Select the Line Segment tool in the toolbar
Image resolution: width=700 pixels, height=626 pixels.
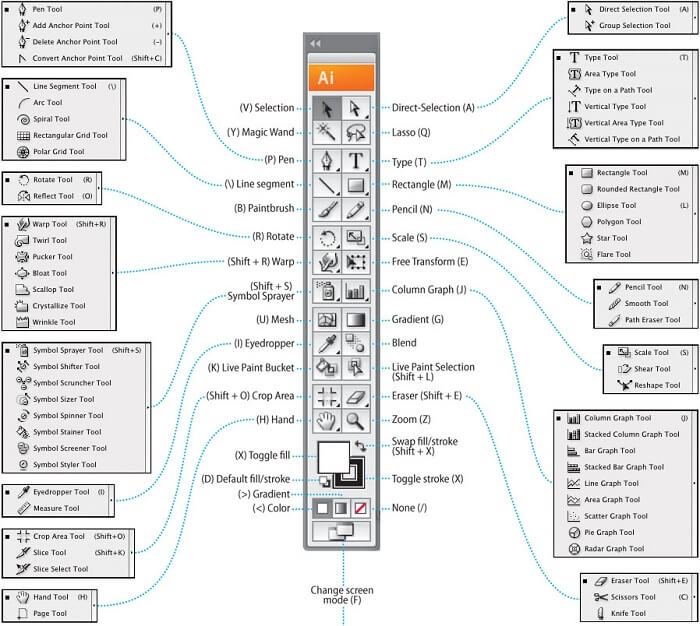327,185
